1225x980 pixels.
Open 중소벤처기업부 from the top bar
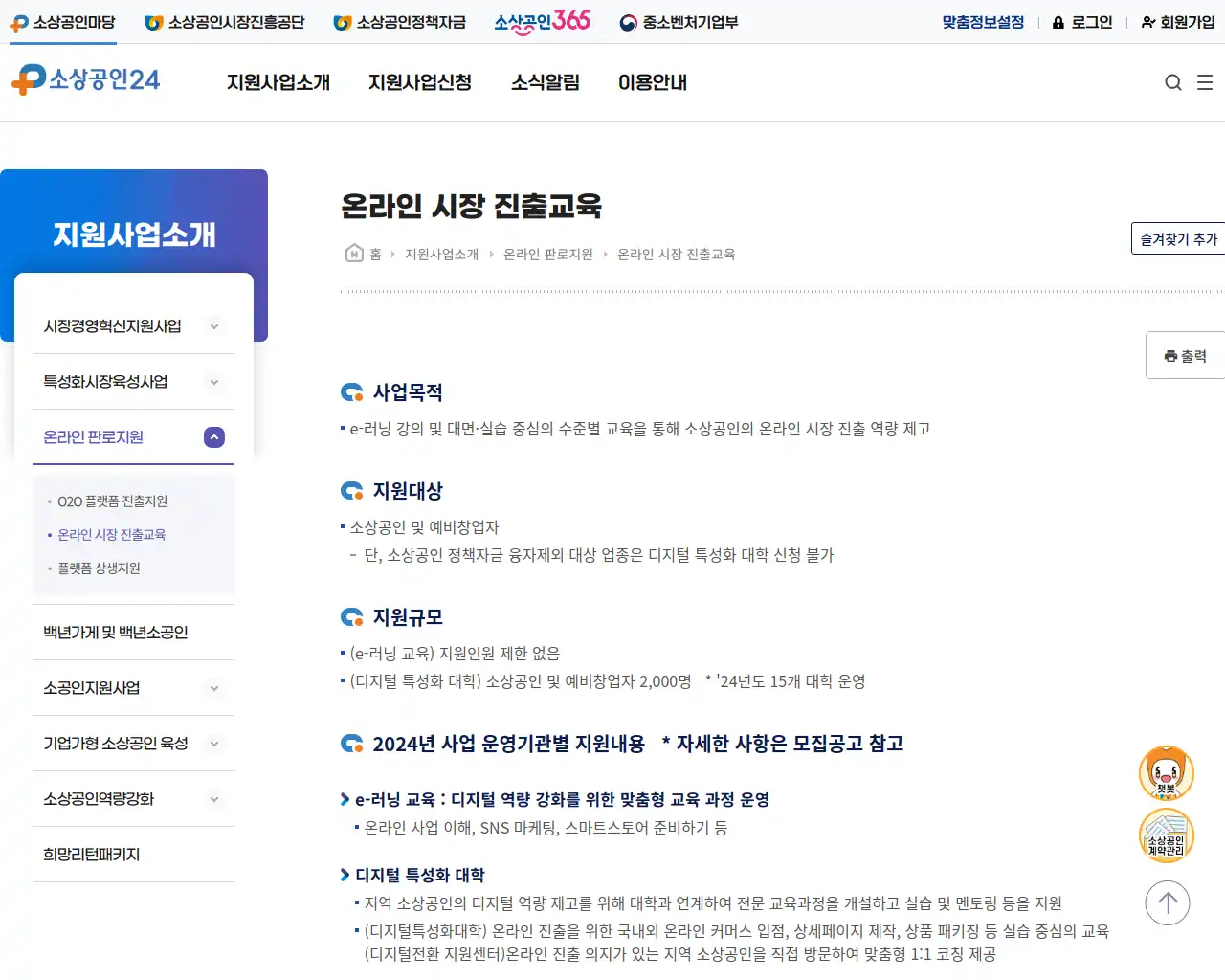(x=679, y=20)
